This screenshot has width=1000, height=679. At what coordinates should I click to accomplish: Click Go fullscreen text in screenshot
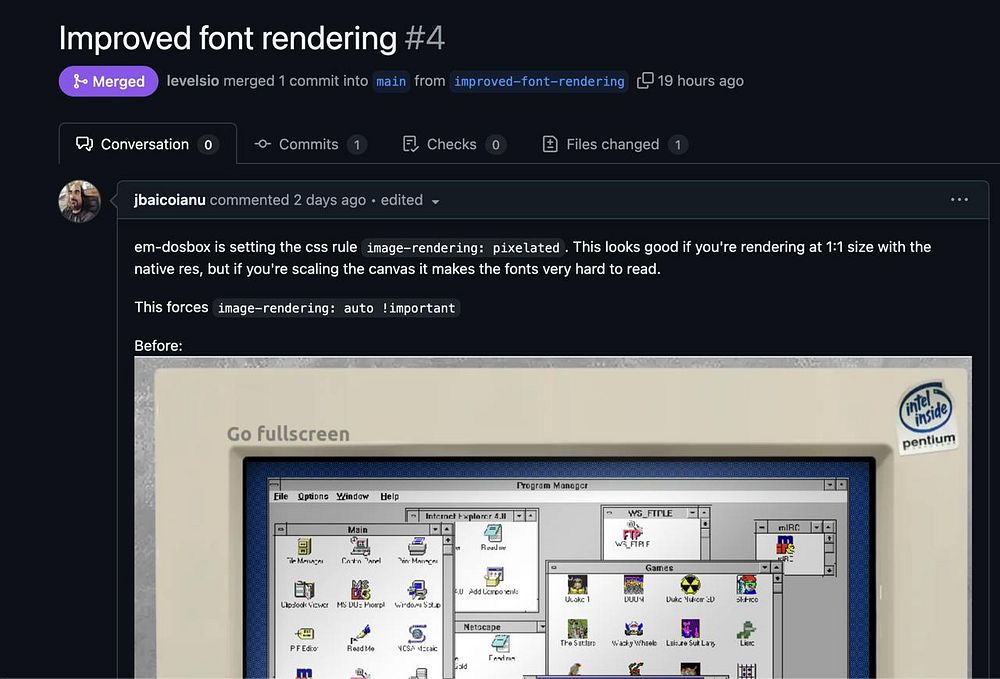[288, 434]
